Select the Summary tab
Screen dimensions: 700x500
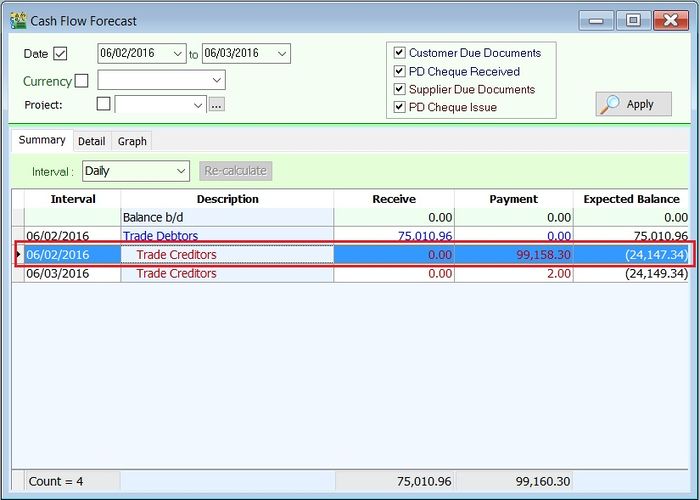(42, 140)
